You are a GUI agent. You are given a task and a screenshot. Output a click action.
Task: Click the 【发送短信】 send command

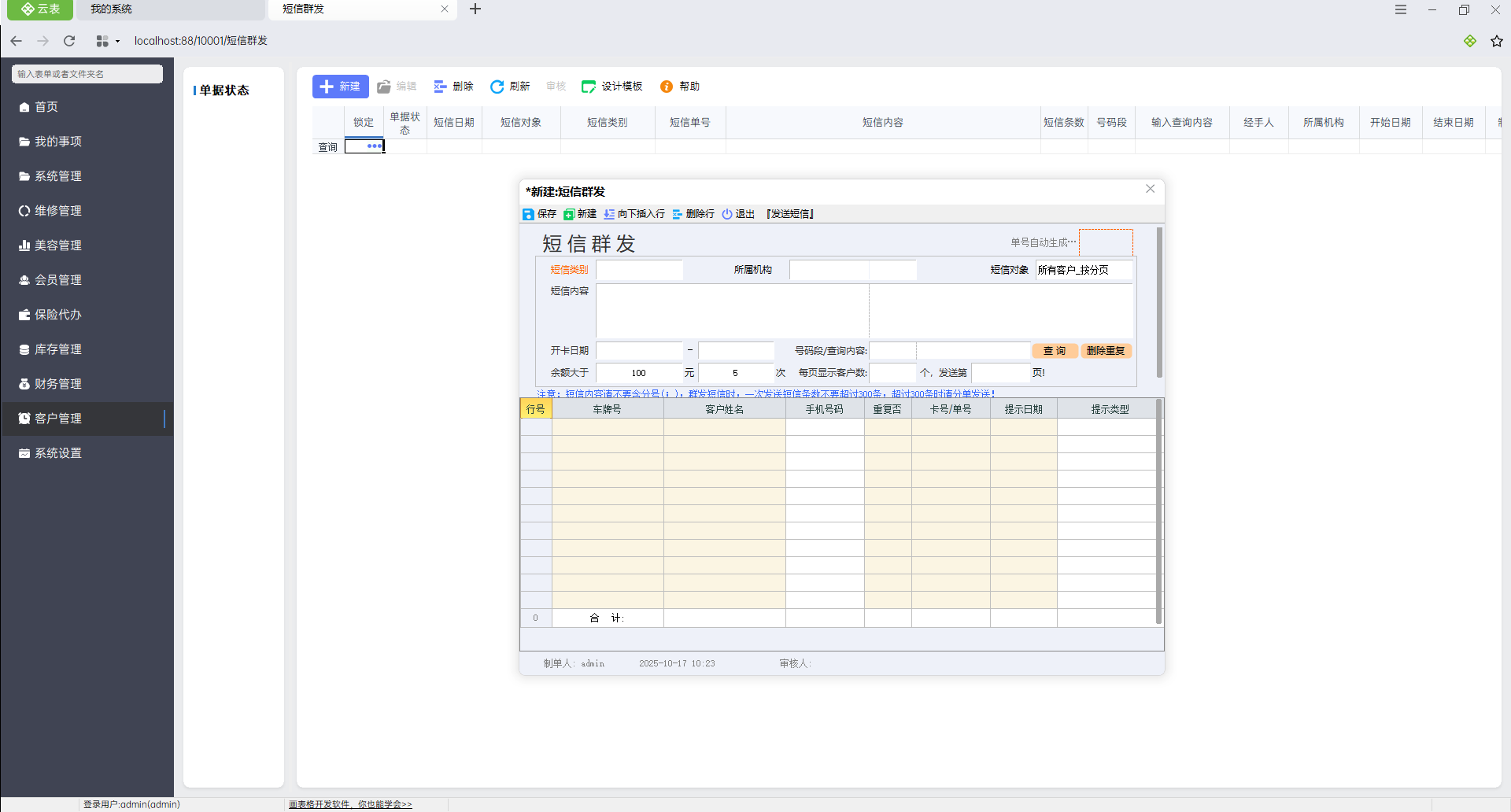coord(790,214)
